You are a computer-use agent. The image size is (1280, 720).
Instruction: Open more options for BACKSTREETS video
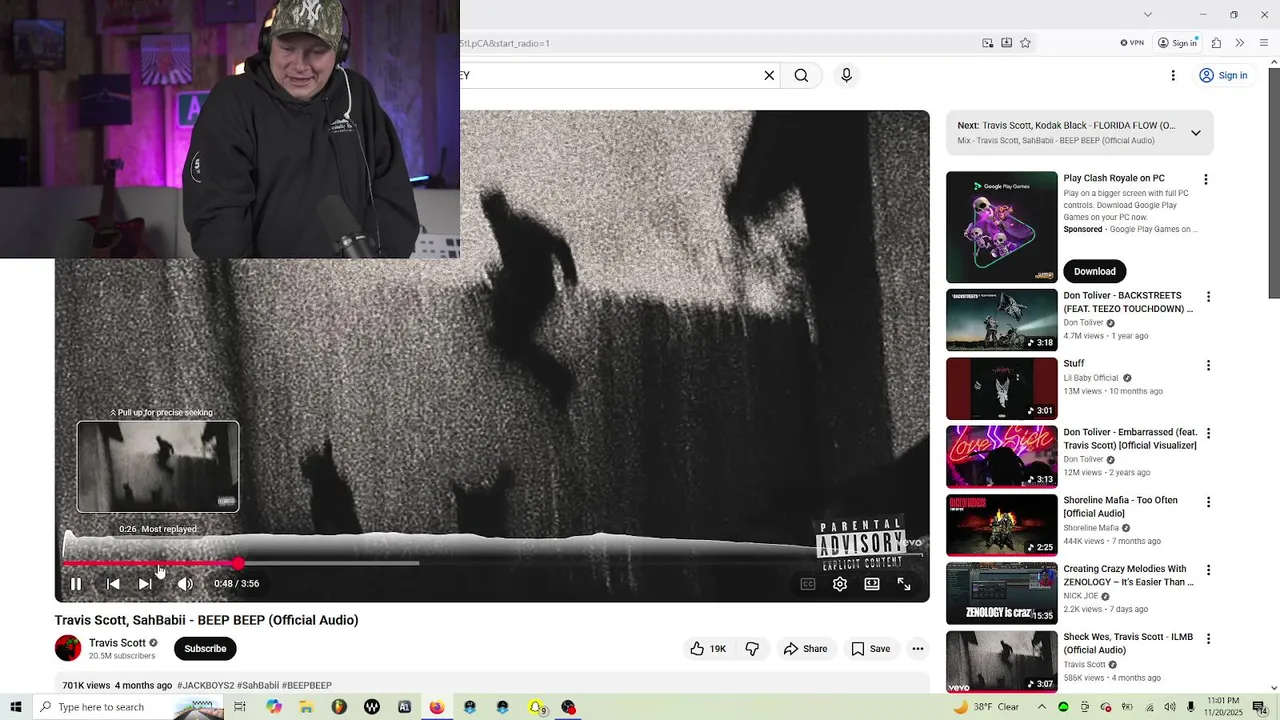point(1208,297)
